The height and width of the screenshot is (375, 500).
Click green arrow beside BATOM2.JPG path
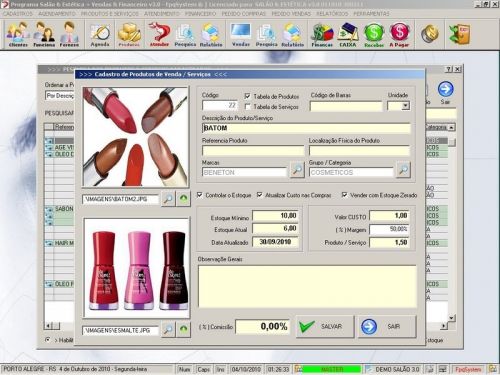coord(183,199)
